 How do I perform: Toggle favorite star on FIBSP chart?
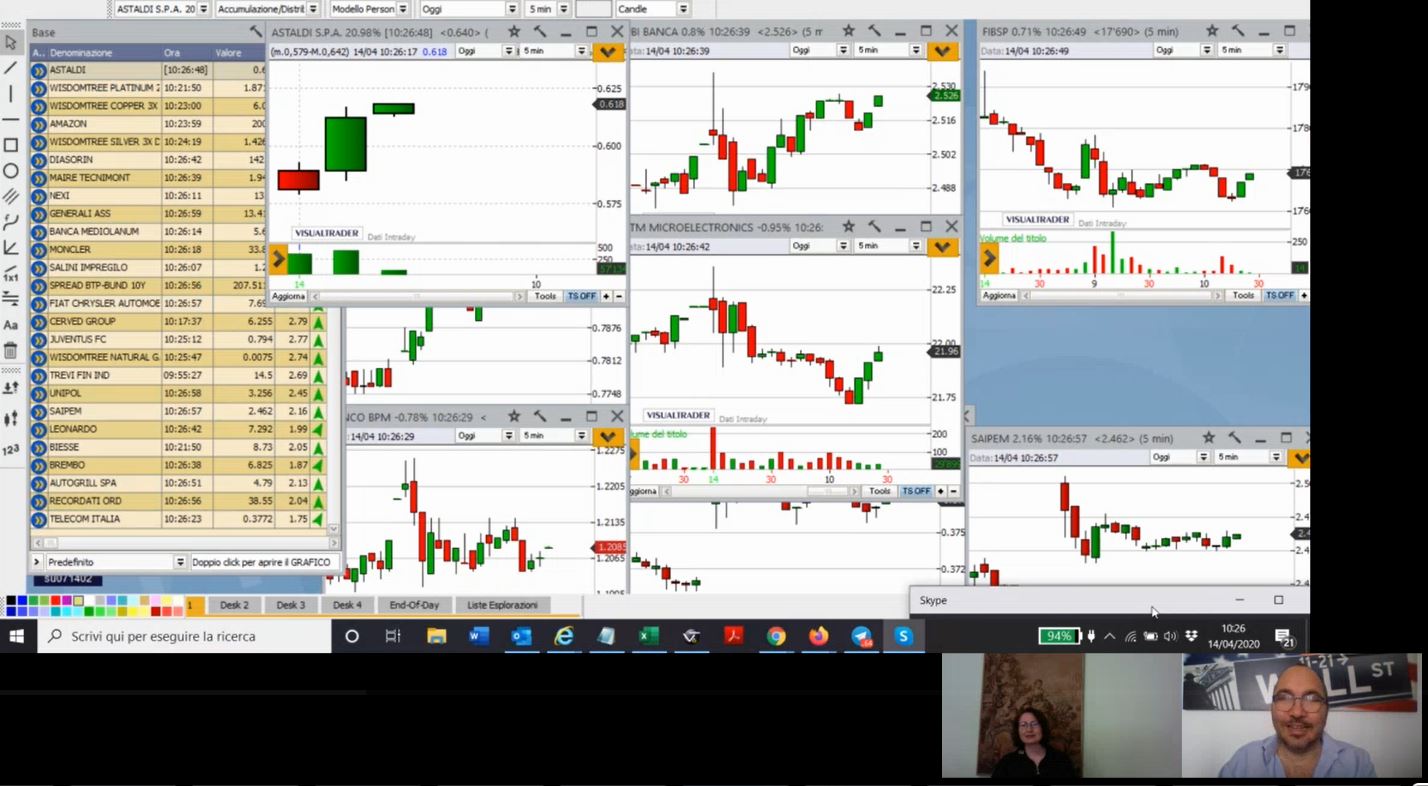[x=1212, y=31]
